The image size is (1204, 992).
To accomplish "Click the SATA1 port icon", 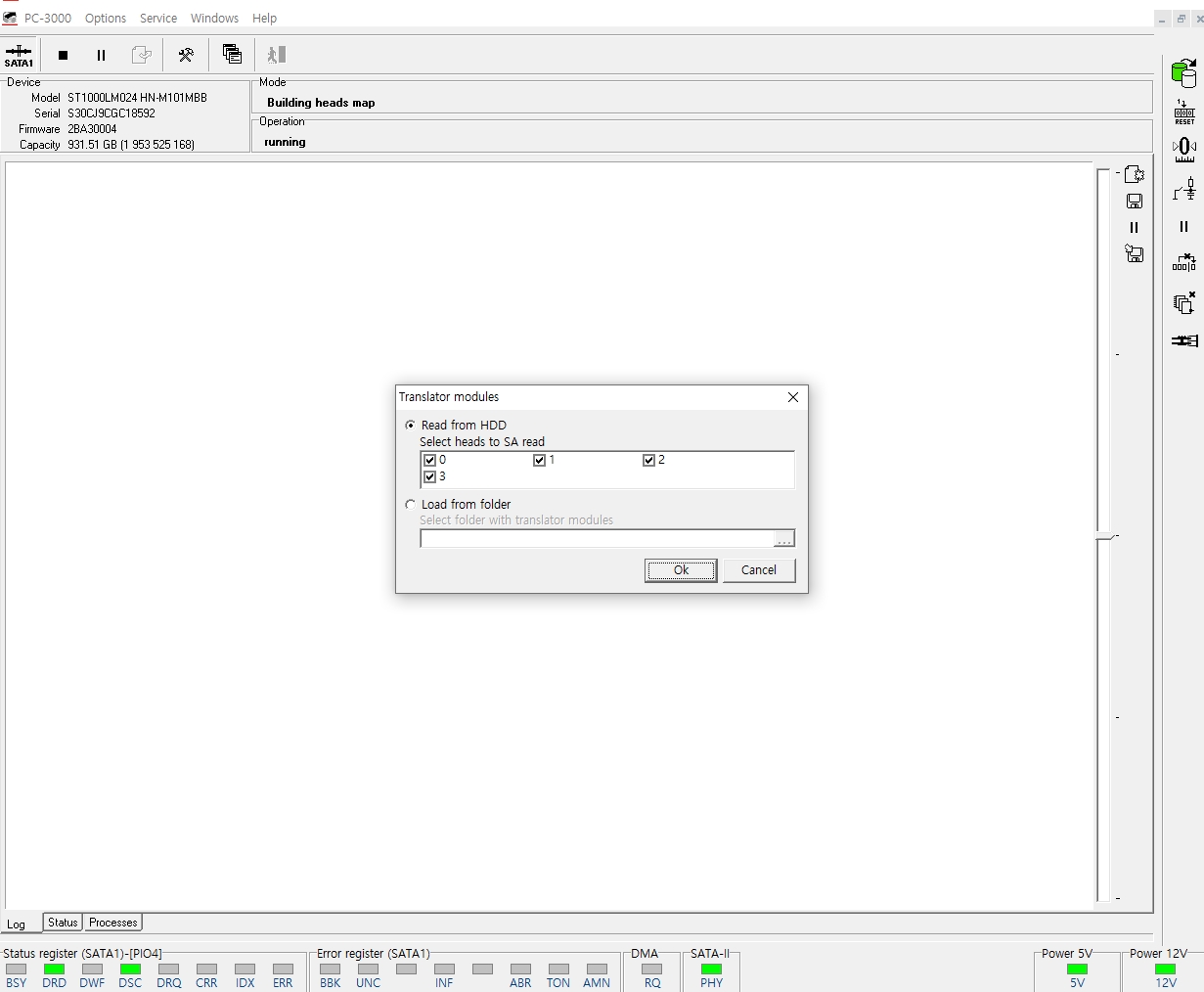I will click(19, 56).
